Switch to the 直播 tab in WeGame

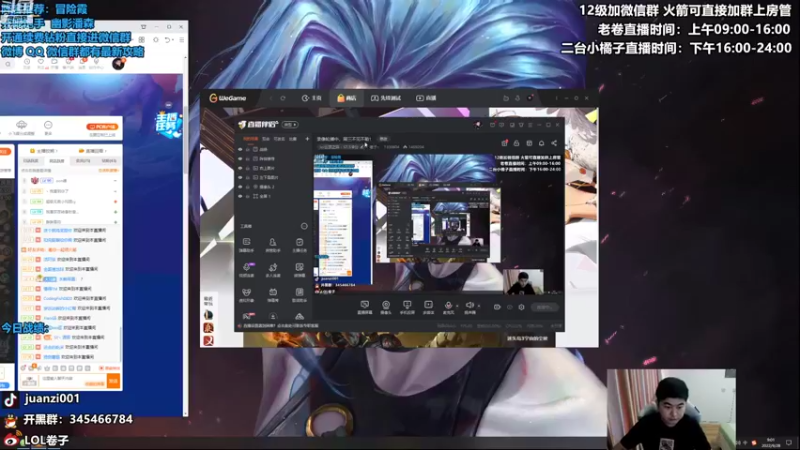[426, 98]
